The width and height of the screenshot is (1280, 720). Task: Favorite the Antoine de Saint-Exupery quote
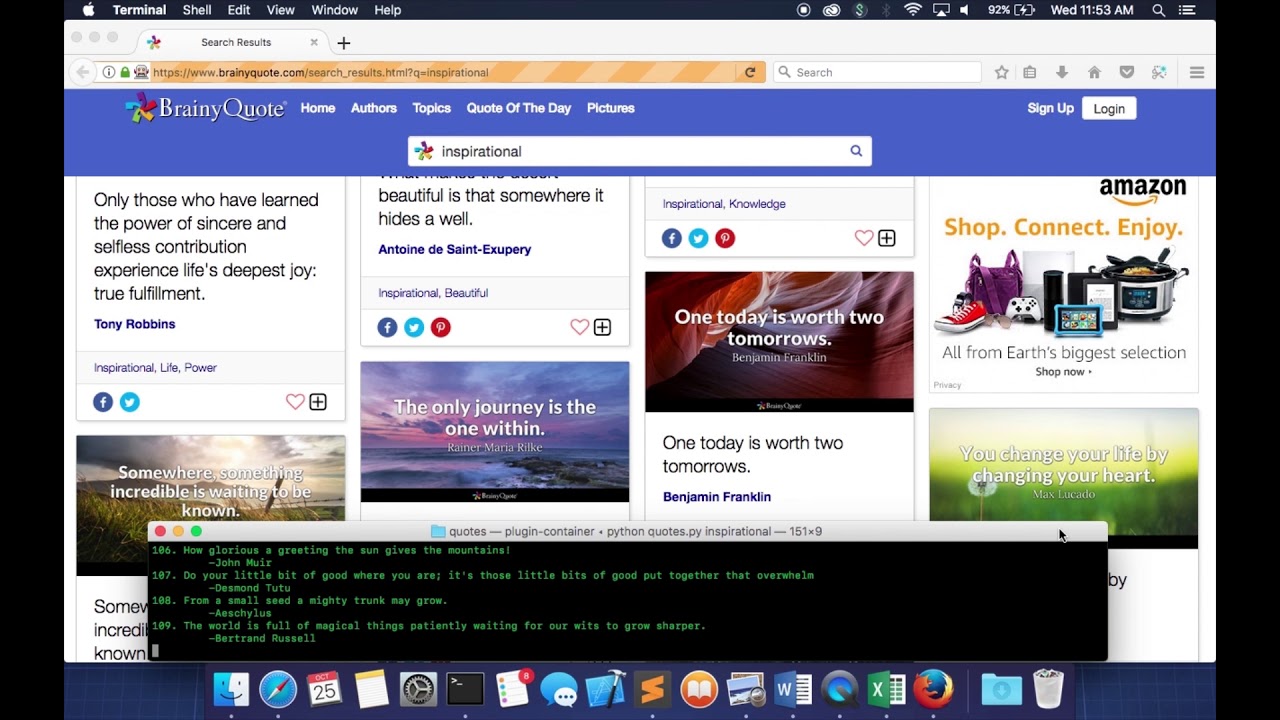(x=579, y=327)
